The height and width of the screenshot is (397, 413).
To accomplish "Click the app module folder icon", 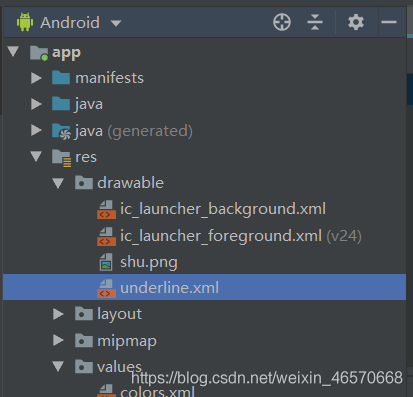I will [x=39, y=53].
